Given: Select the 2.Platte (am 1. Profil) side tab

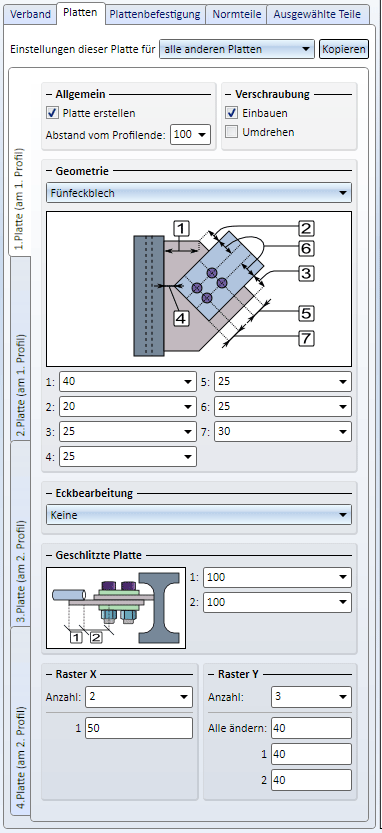Looking at the screenshot, I should (x=20, y=385).
